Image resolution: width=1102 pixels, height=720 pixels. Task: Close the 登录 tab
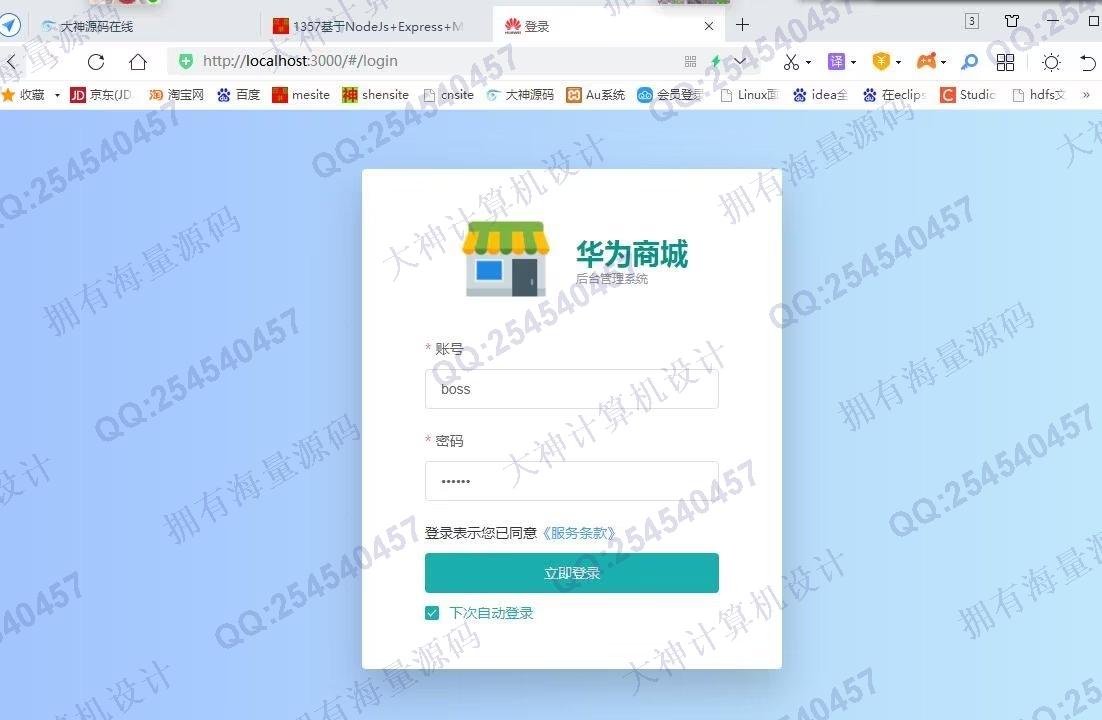(708, 26)
